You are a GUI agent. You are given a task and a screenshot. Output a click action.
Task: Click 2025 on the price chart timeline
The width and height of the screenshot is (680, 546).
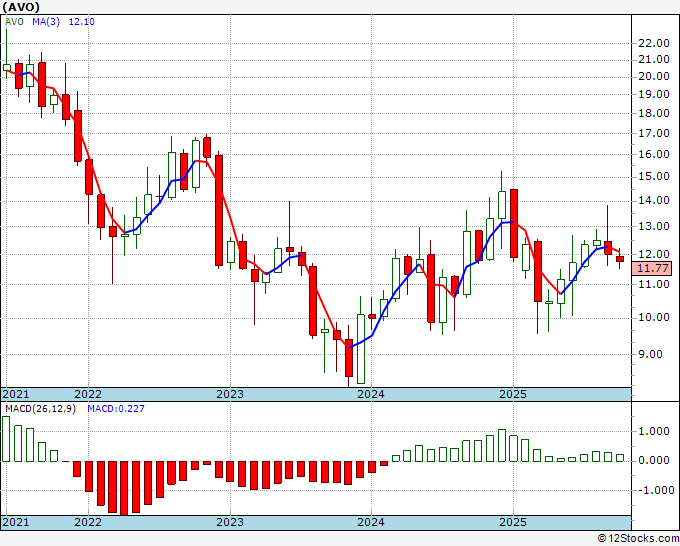point(513,394)
